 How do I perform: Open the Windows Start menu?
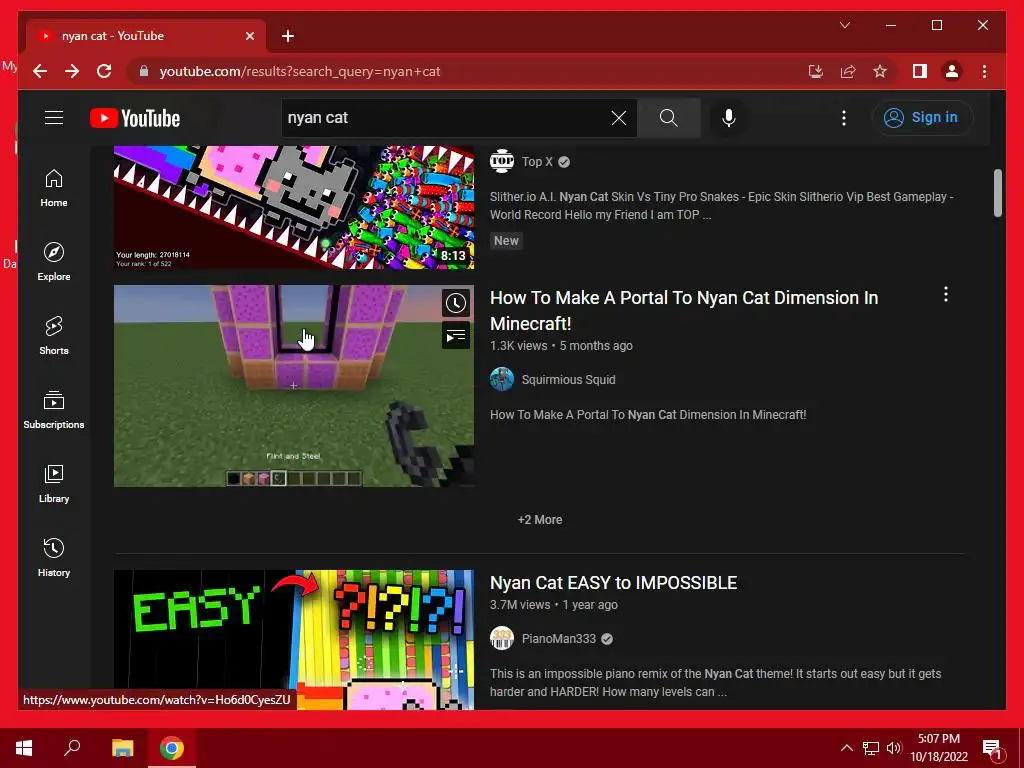(24, 748)
